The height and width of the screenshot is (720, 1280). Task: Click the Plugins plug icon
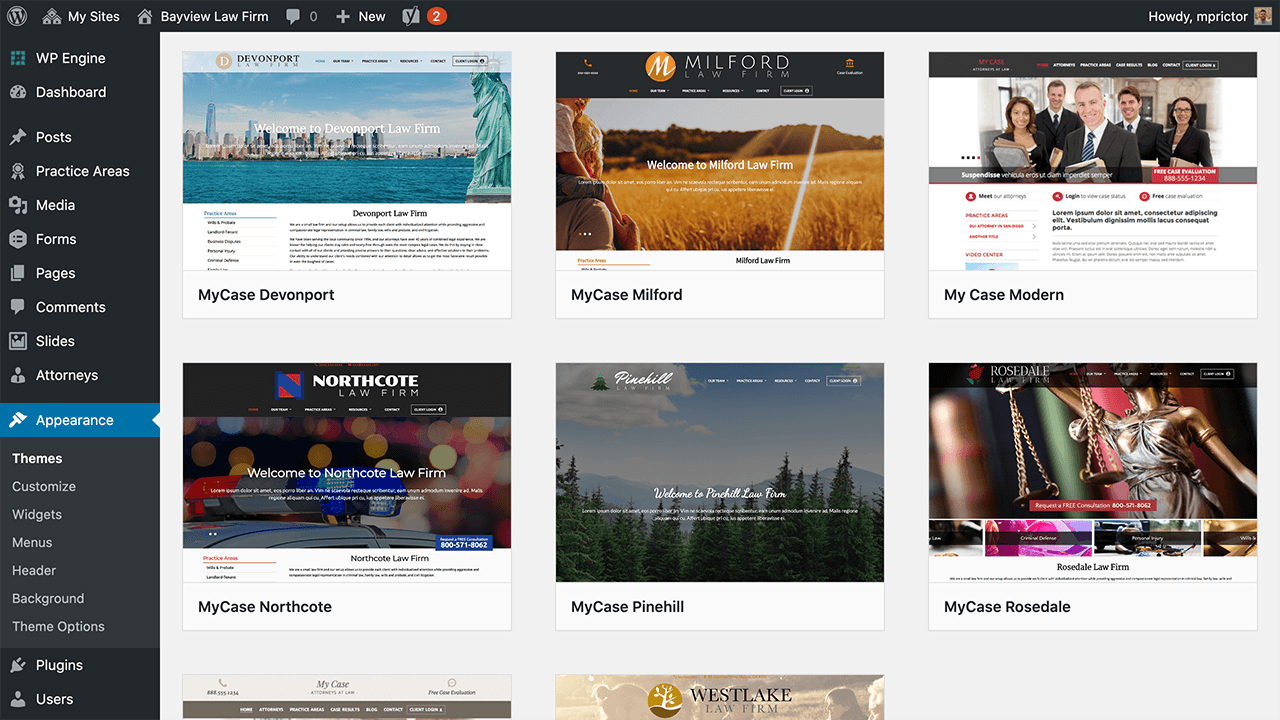20,664
